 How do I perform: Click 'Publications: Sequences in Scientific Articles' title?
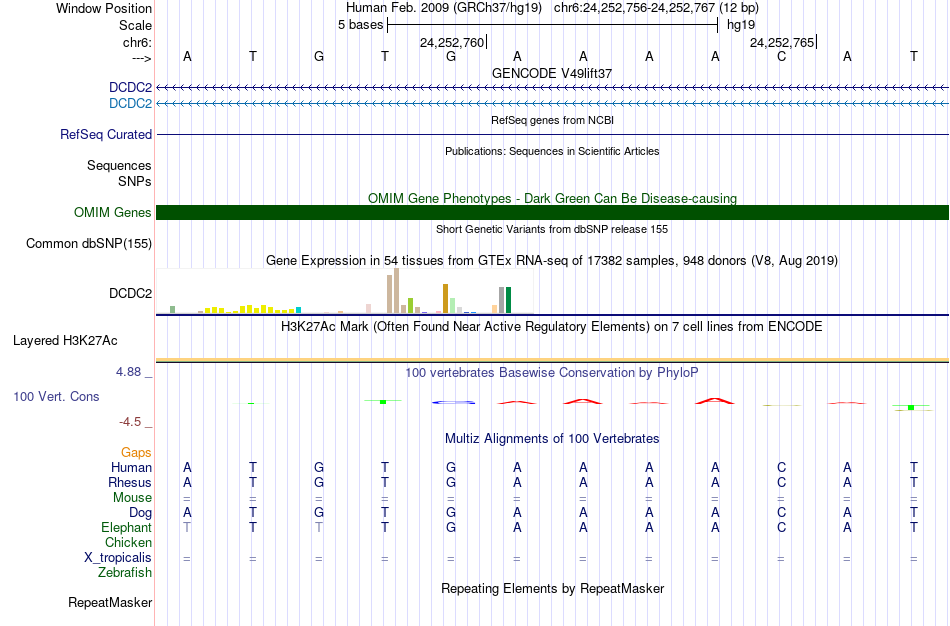click(x=552, y=151)
